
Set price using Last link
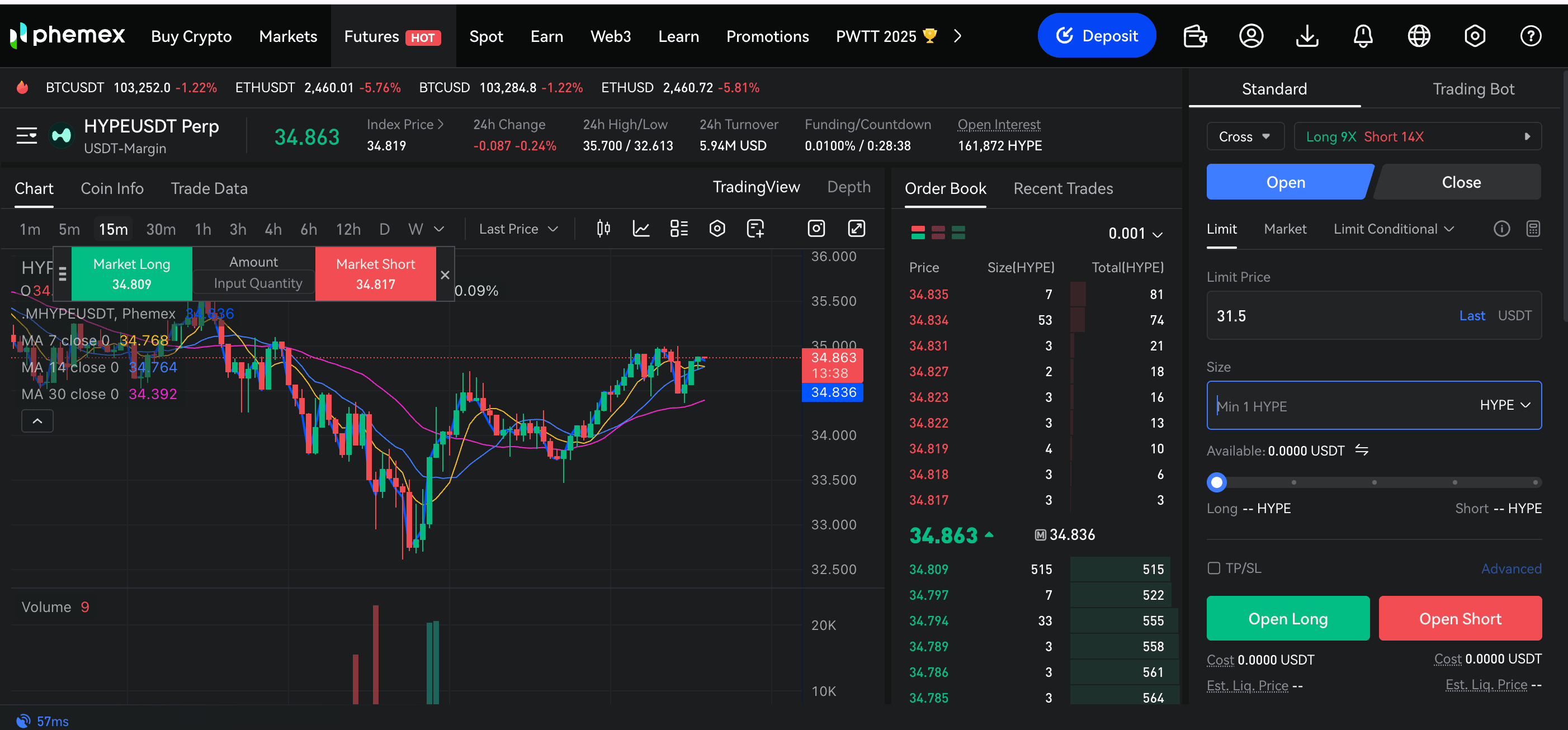[1472, 316]
